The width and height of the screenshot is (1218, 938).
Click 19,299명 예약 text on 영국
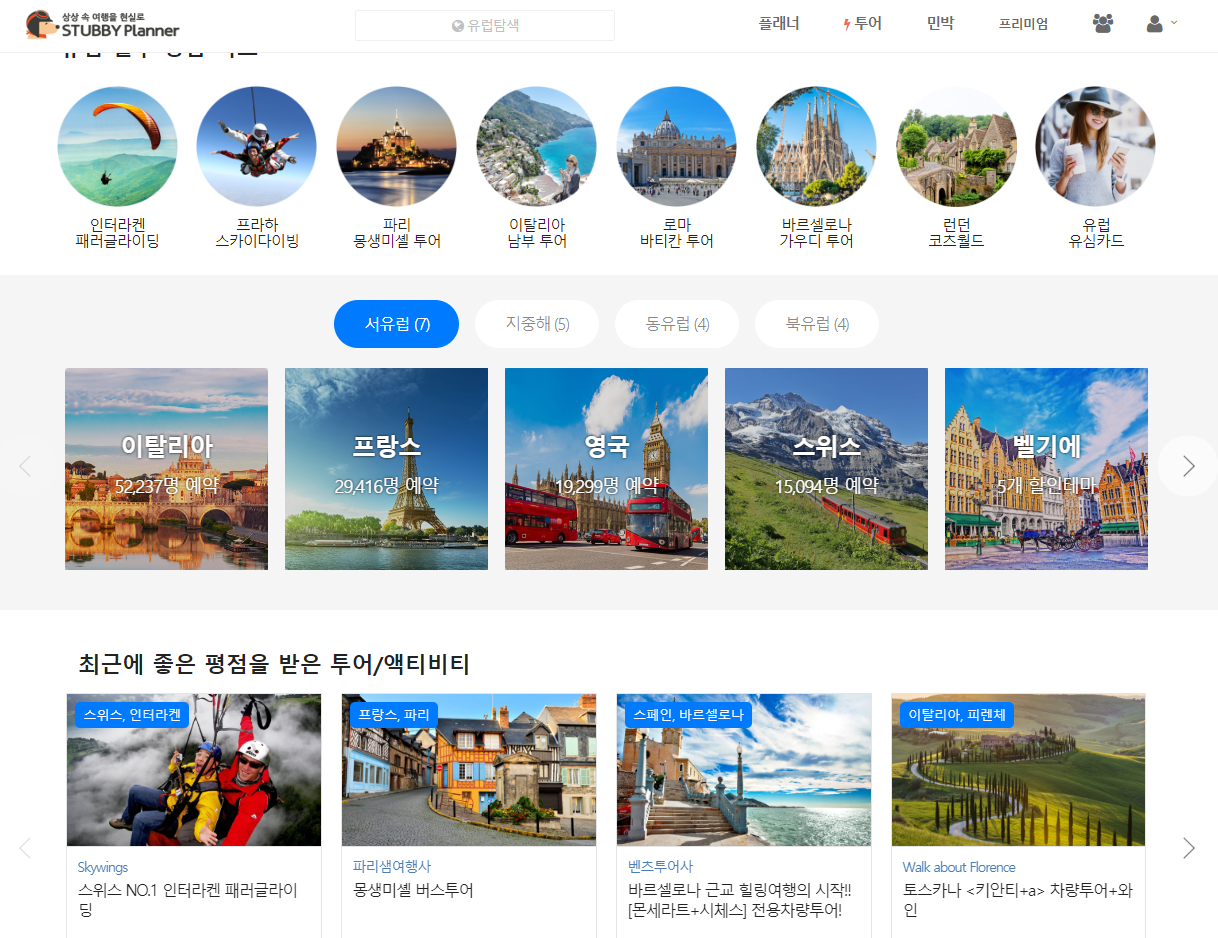click(x=606, y=487)
